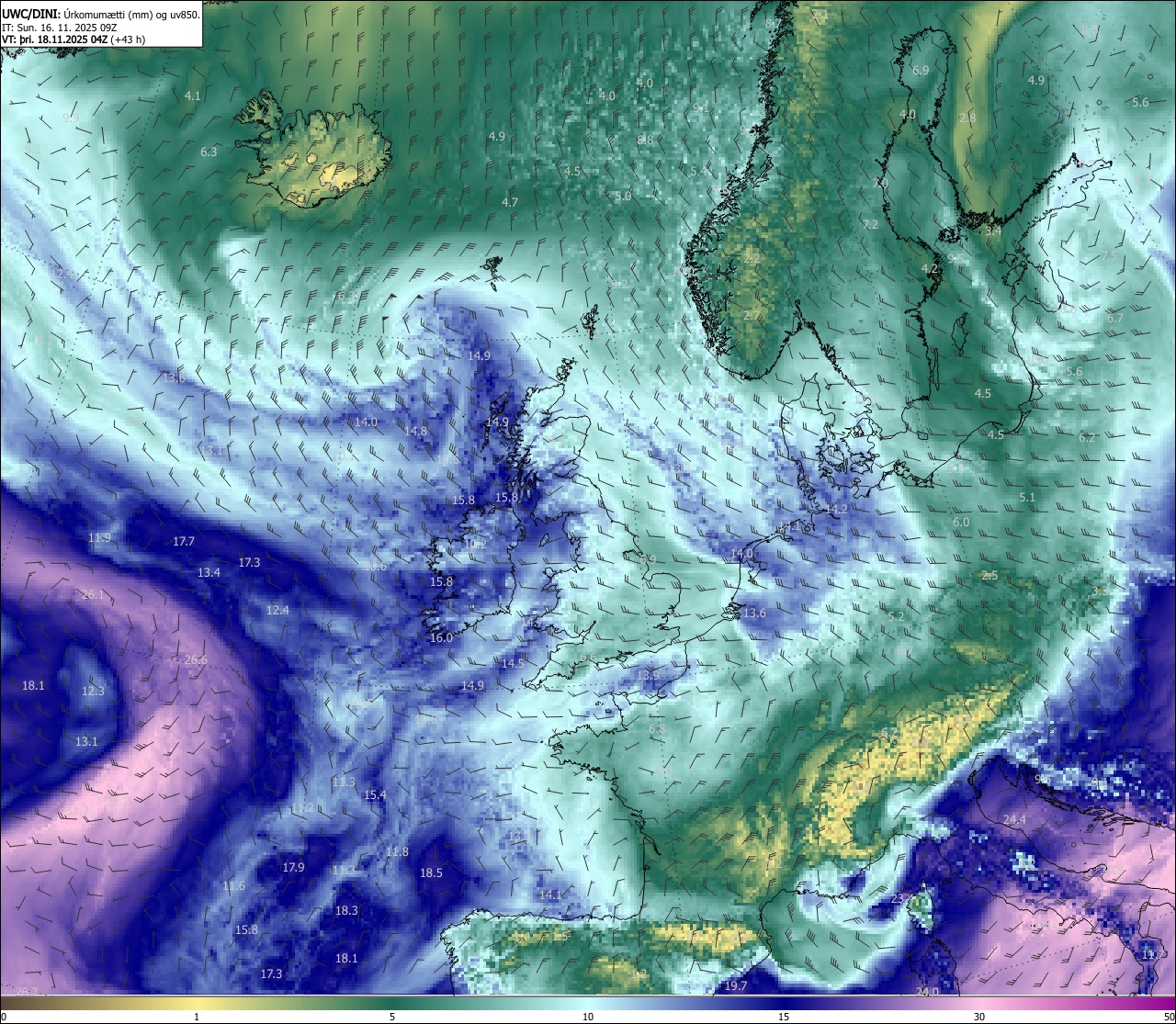This screenshot has height=1024, width=1176.
Task: Click the 14.8 value in the Atlantic
Action: [416, 432]
